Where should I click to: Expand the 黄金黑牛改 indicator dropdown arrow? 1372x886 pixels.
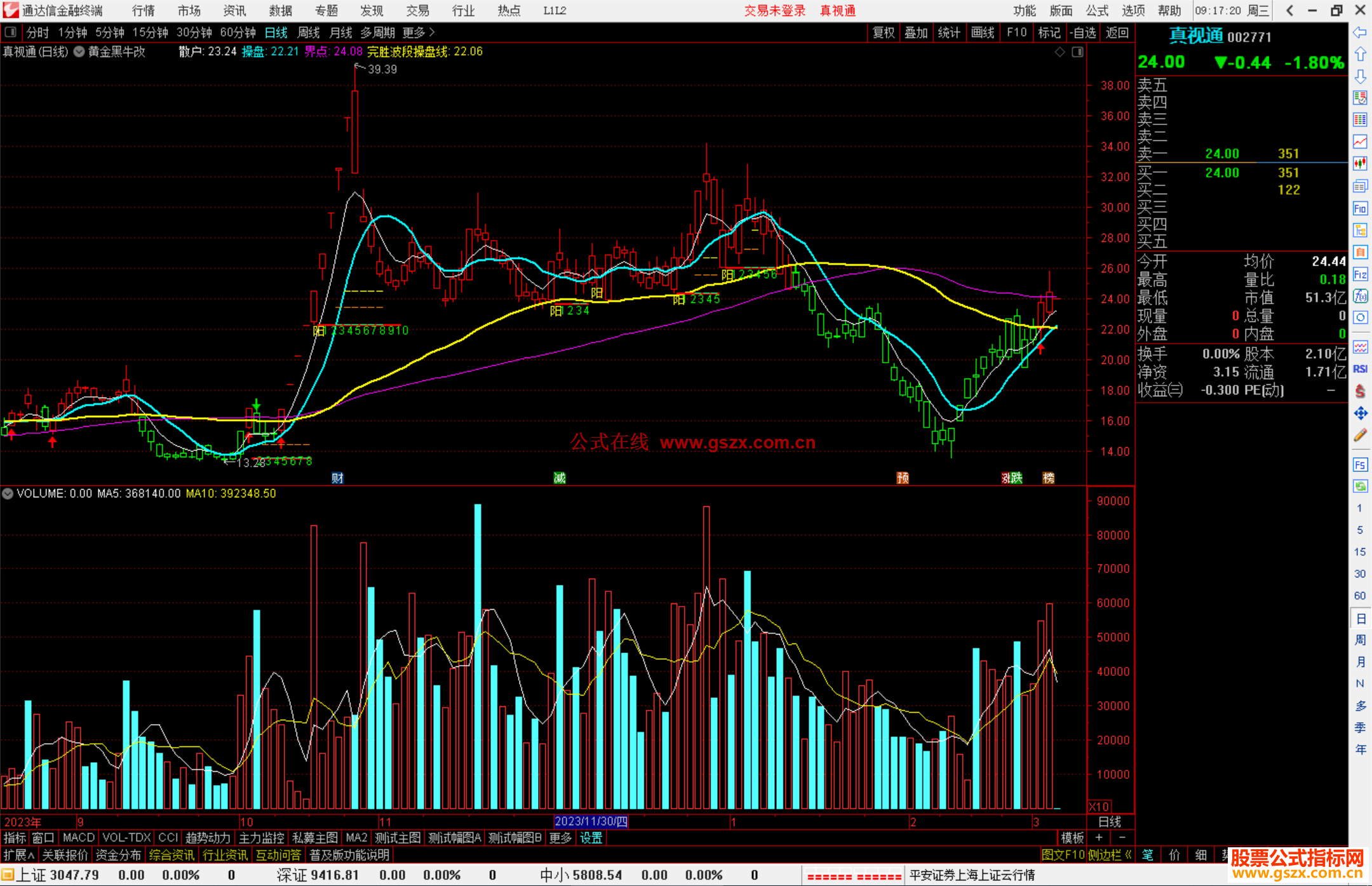click(x=79, y=52)
